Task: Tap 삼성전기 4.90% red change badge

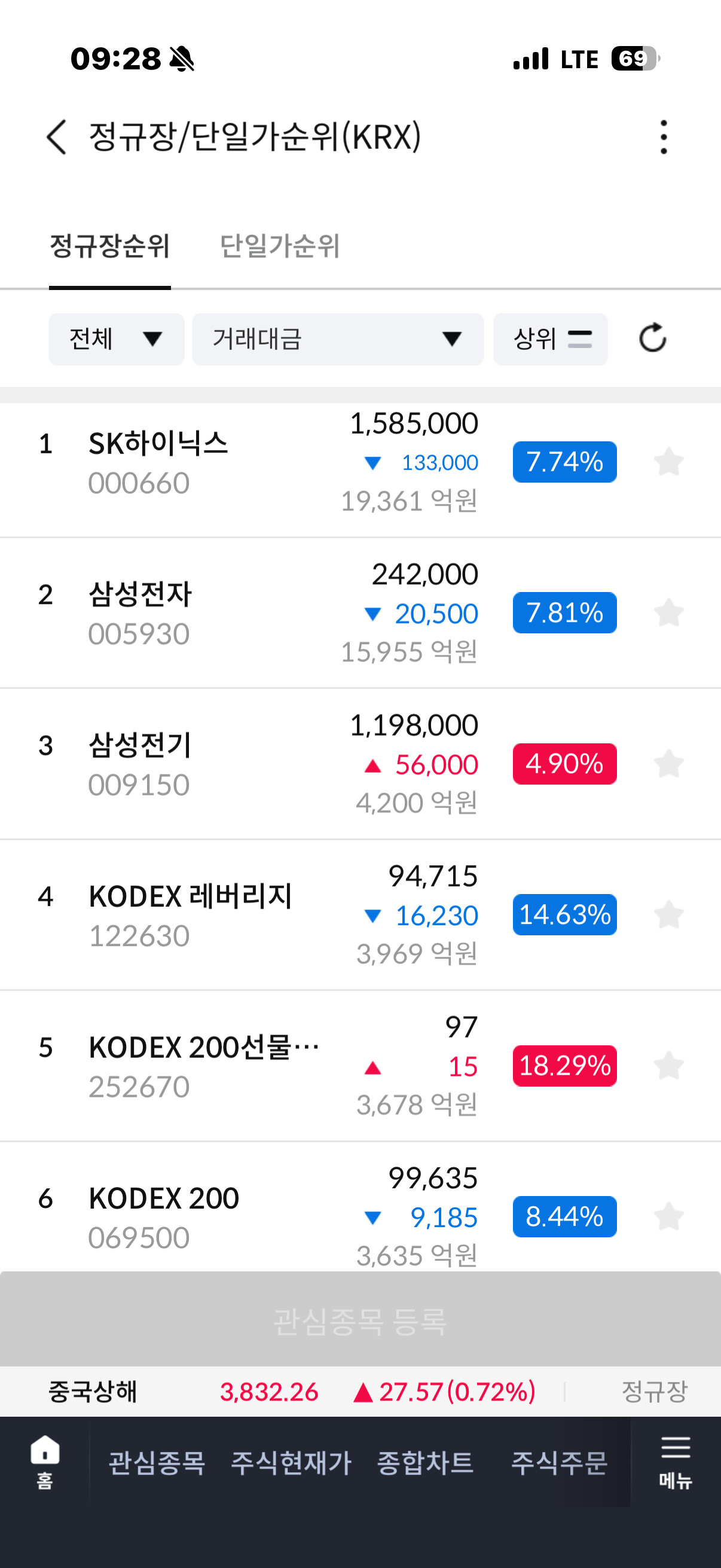Action: [564, 764]
